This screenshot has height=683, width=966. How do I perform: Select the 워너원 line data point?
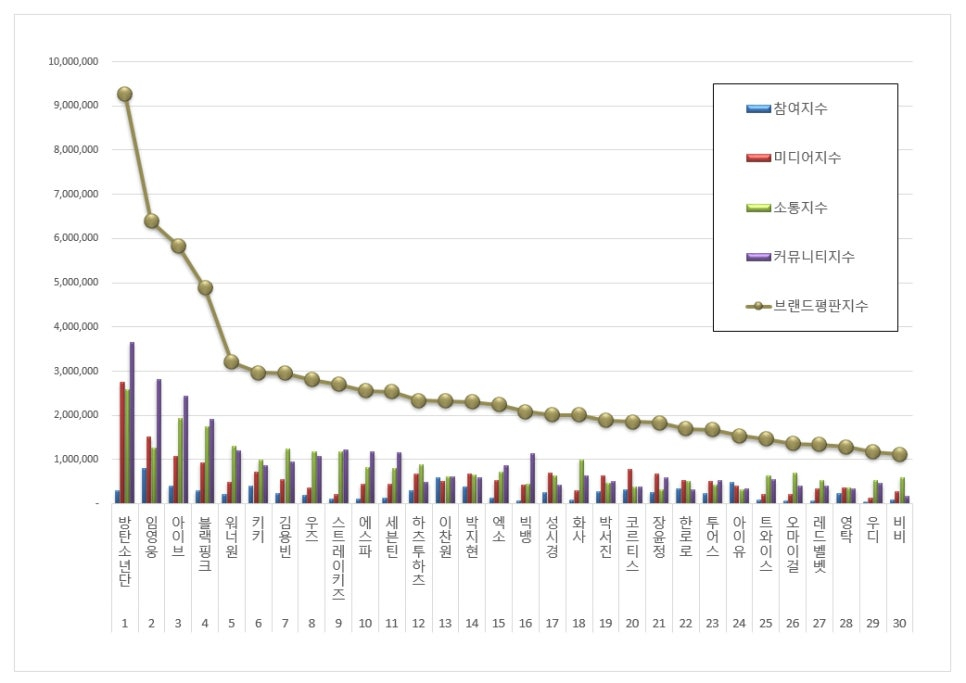point(231,361)
